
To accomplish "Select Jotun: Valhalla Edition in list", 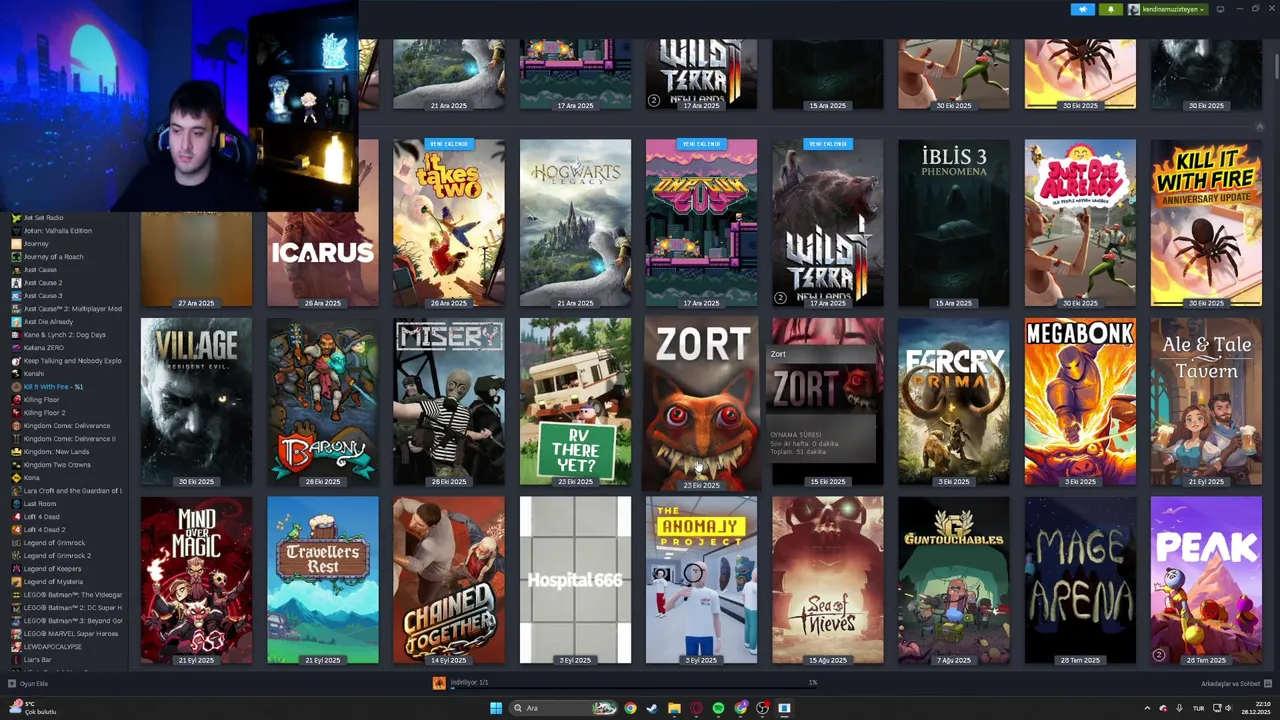I will pyautogui.click(x=57, y=231).
